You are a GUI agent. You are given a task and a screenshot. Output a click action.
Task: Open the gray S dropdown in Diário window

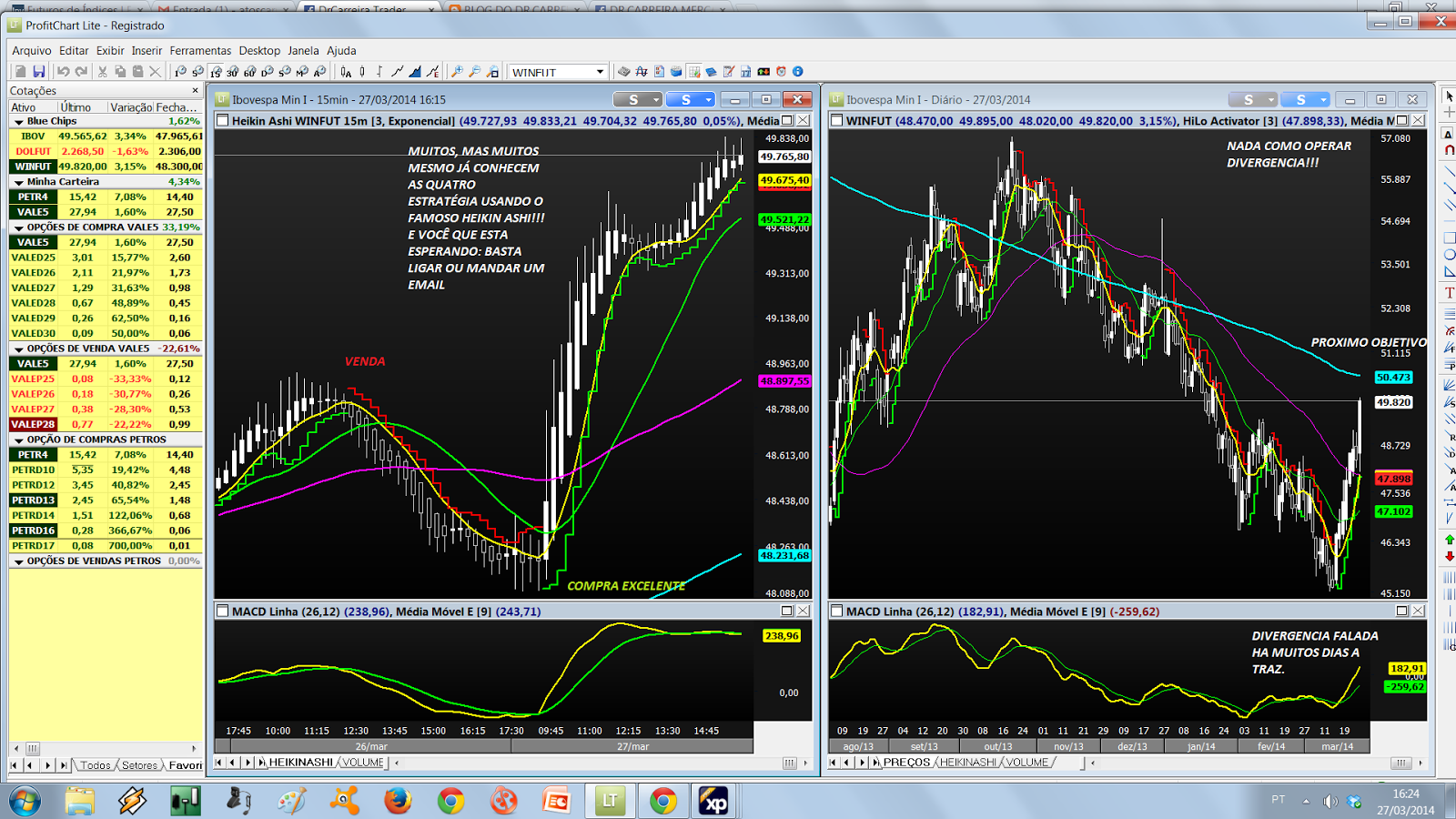click(1252, 99)
